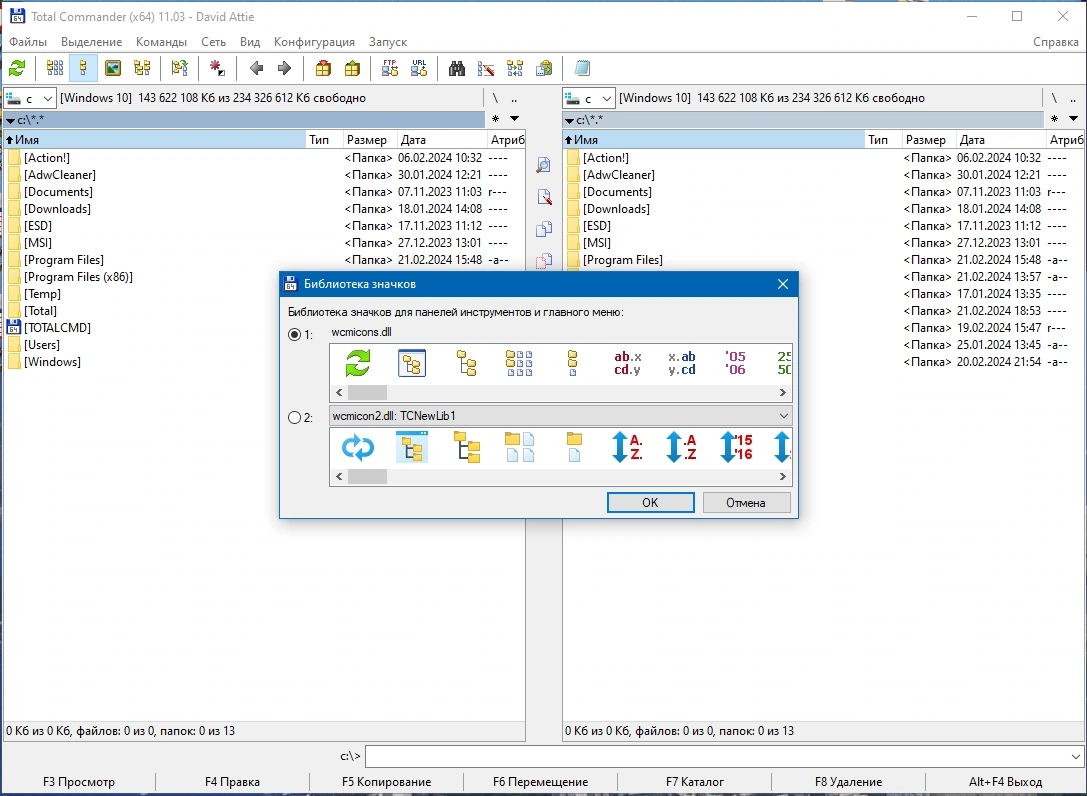Click the binoculars search icon in toolbar
The width and height of the screenshot is (1087, 796).
point(457,68)
